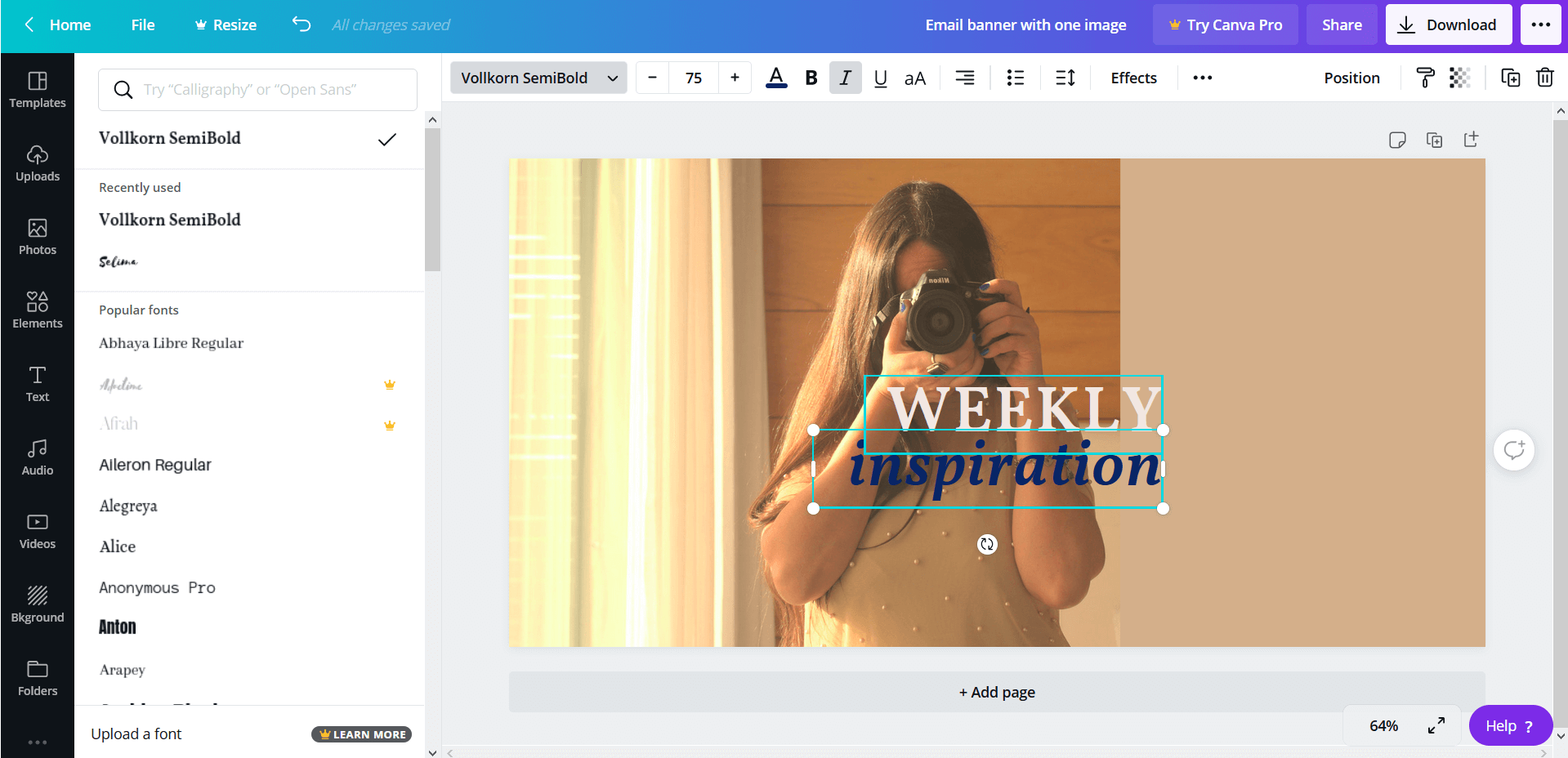Viewport: 1568px width, 758px height.
Task: Open the more text options menu
Action: click(1201, 78)
